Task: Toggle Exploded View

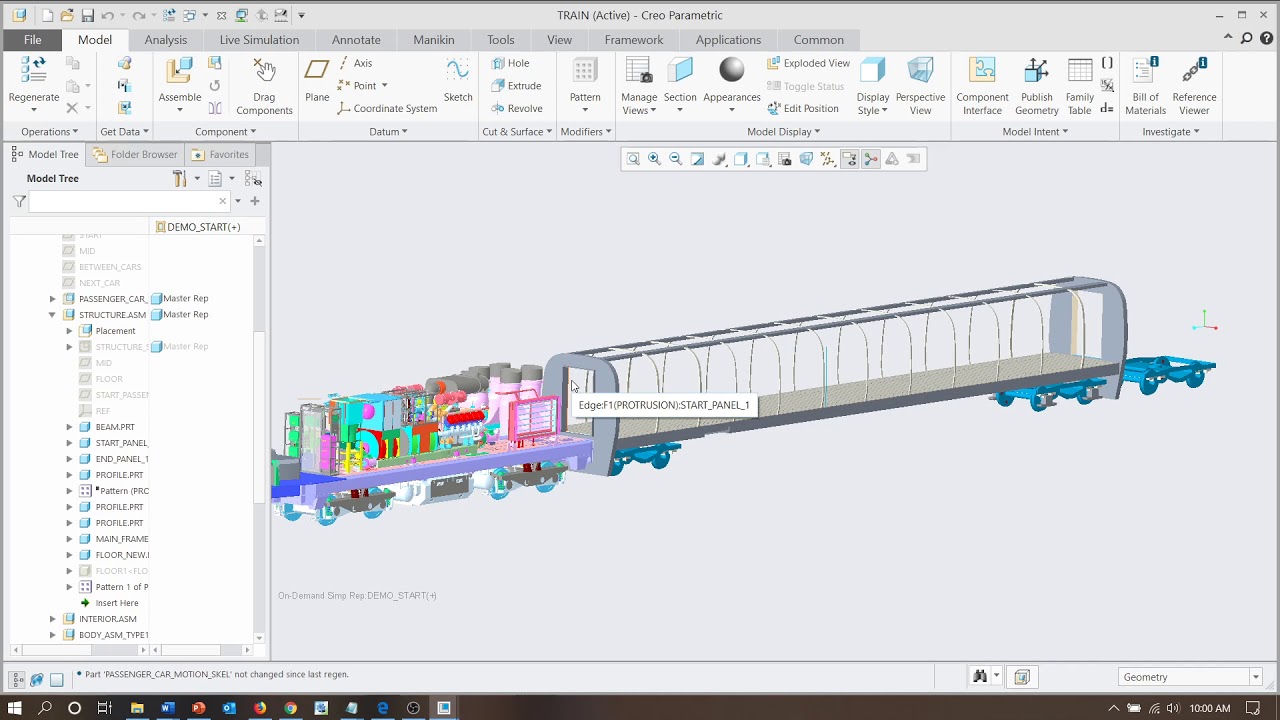Action: point(808,63)
